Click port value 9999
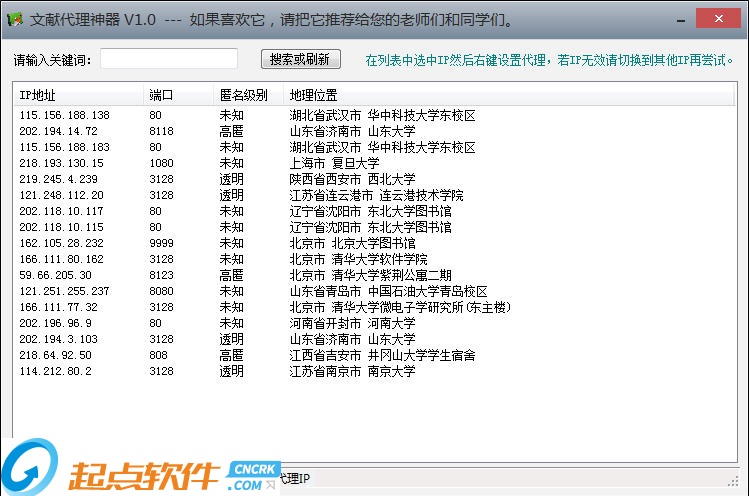 (161, 243)
